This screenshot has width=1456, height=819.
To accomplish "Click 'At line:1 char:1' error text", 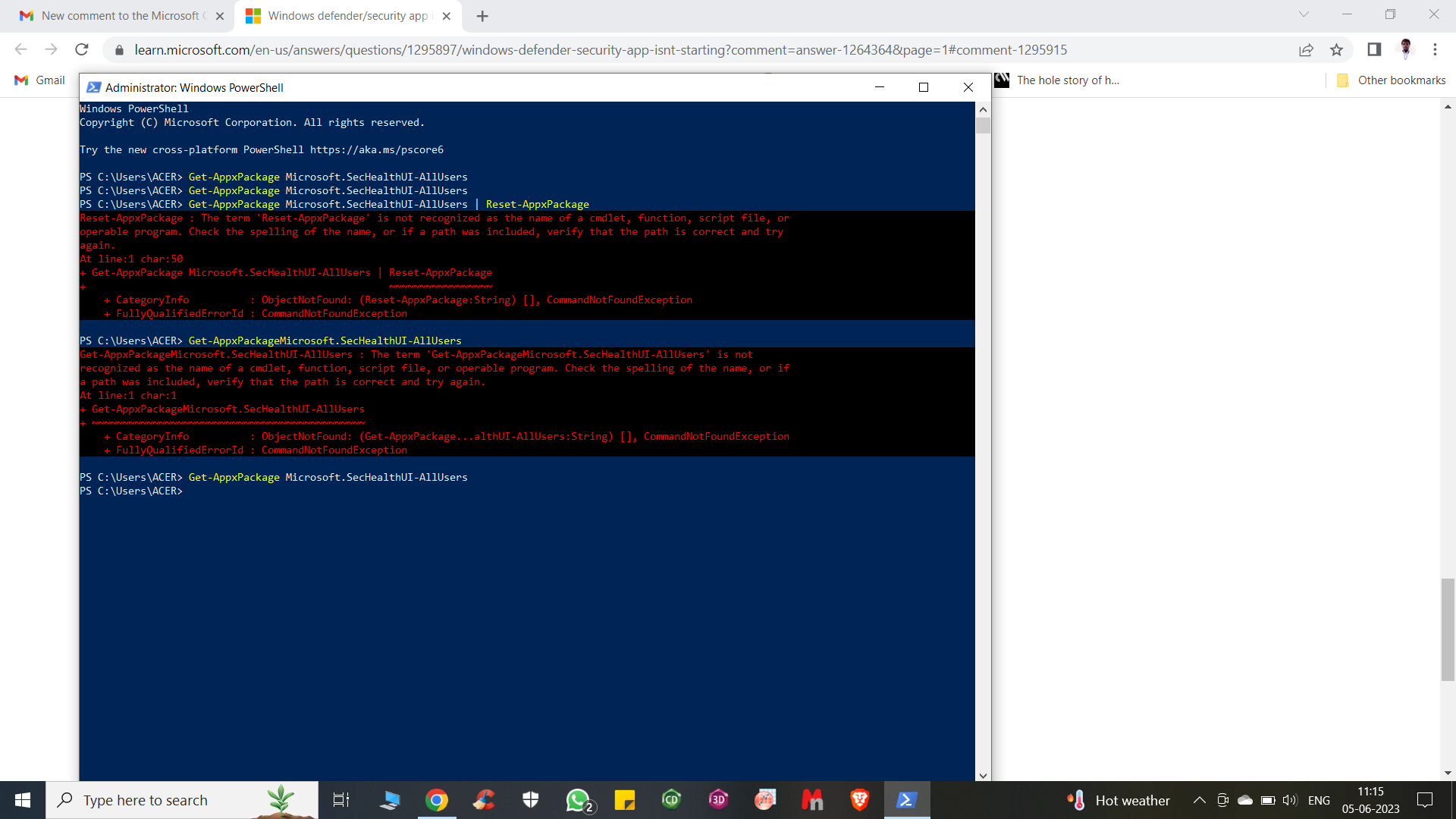I will tap(128, 396).
